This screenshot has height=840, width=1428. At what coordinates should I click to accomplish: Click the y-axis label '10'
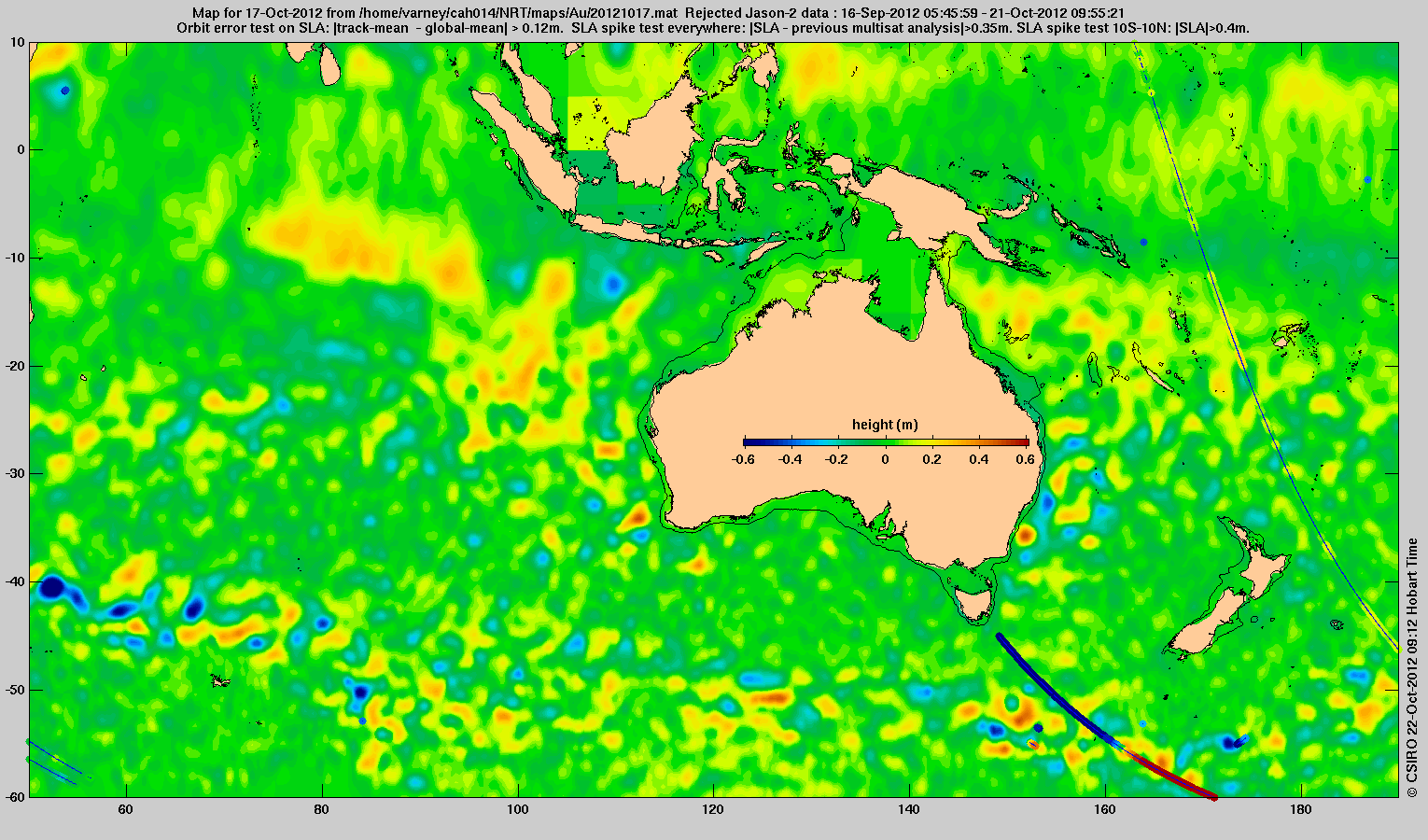pos(19,42)
